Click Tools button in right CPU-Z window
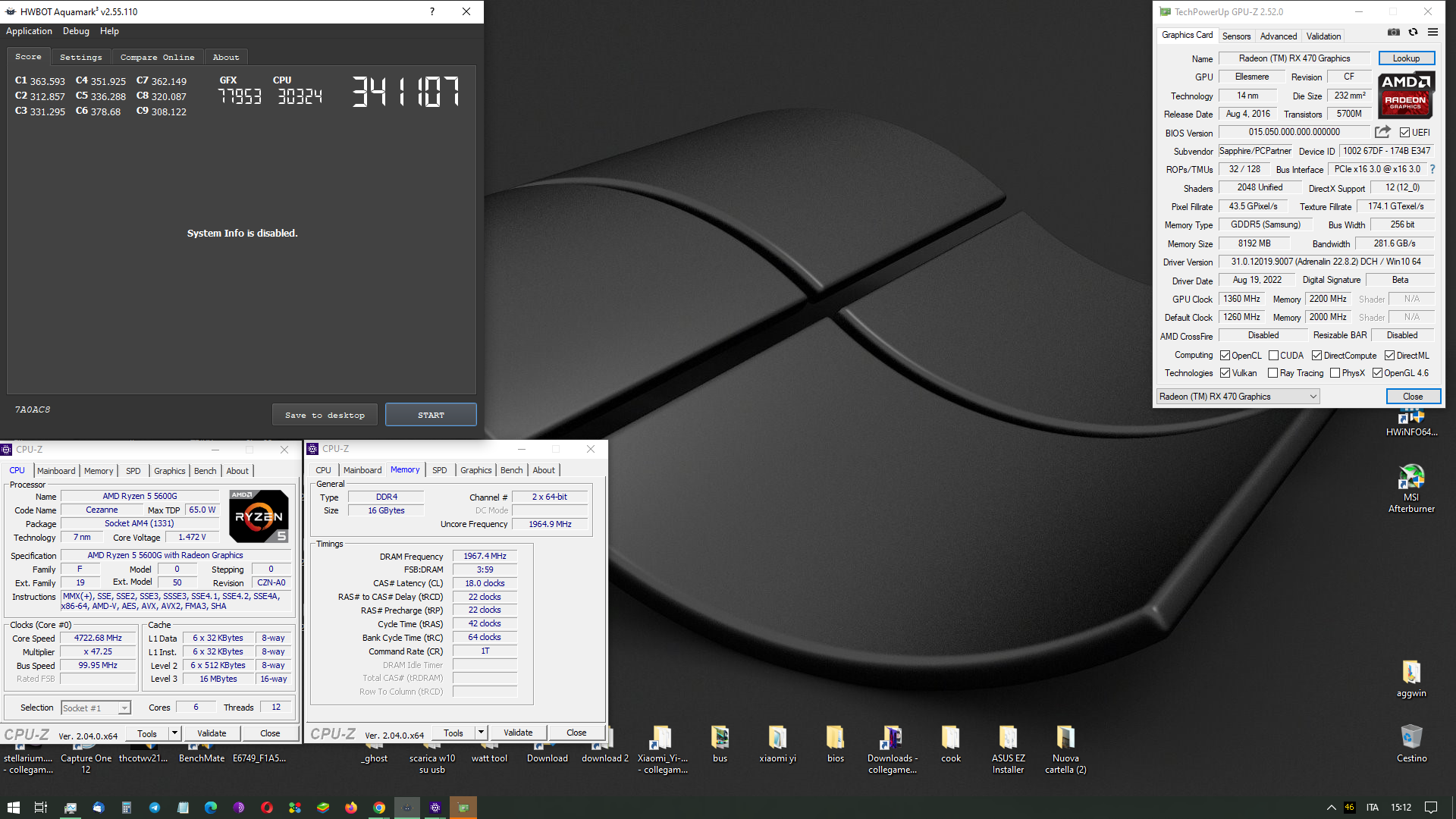Viewport: 1456px width, 819px height. coord(453,733)
